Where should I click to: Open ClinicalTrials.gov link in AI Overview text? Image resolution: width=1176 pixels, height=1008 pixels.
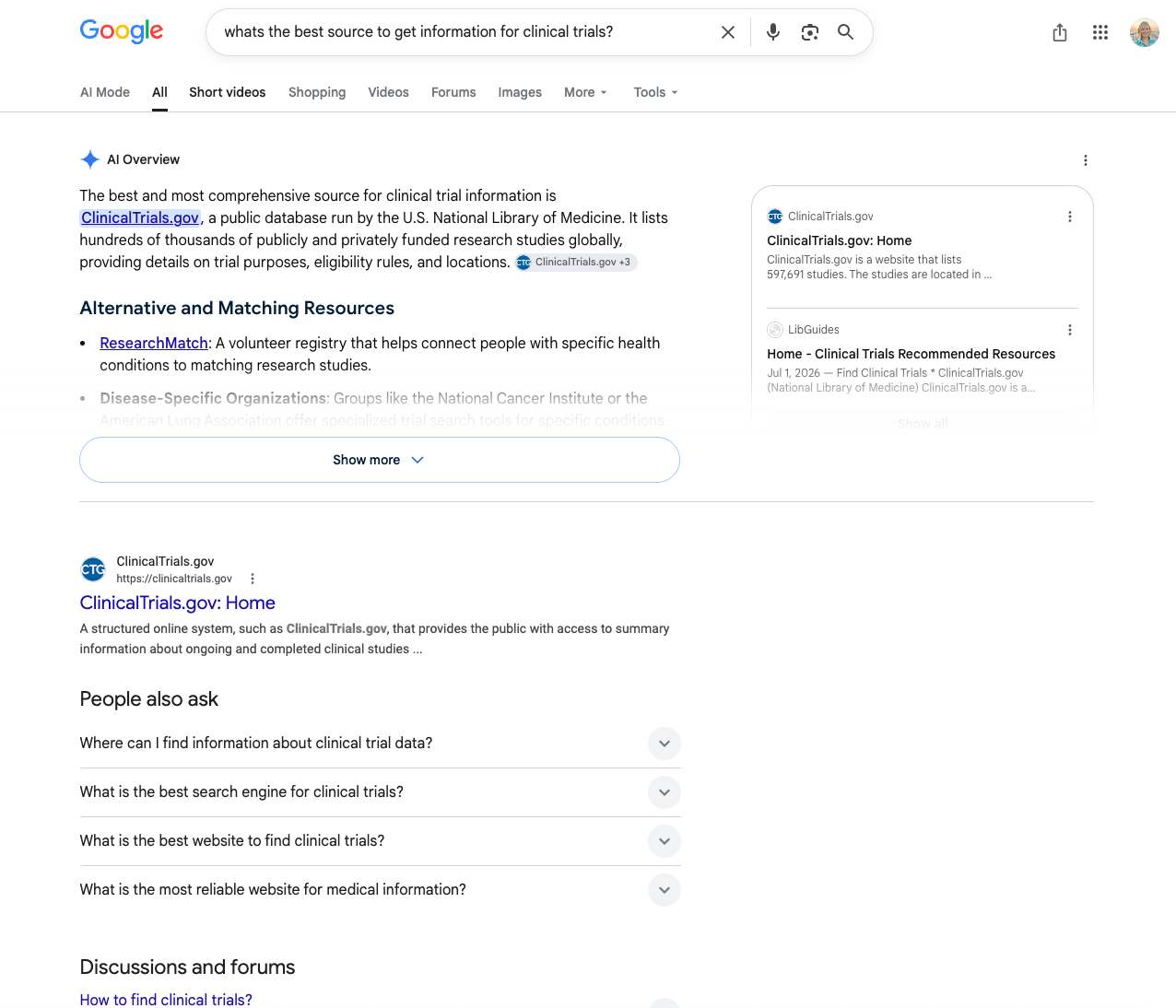click(140, 218)
